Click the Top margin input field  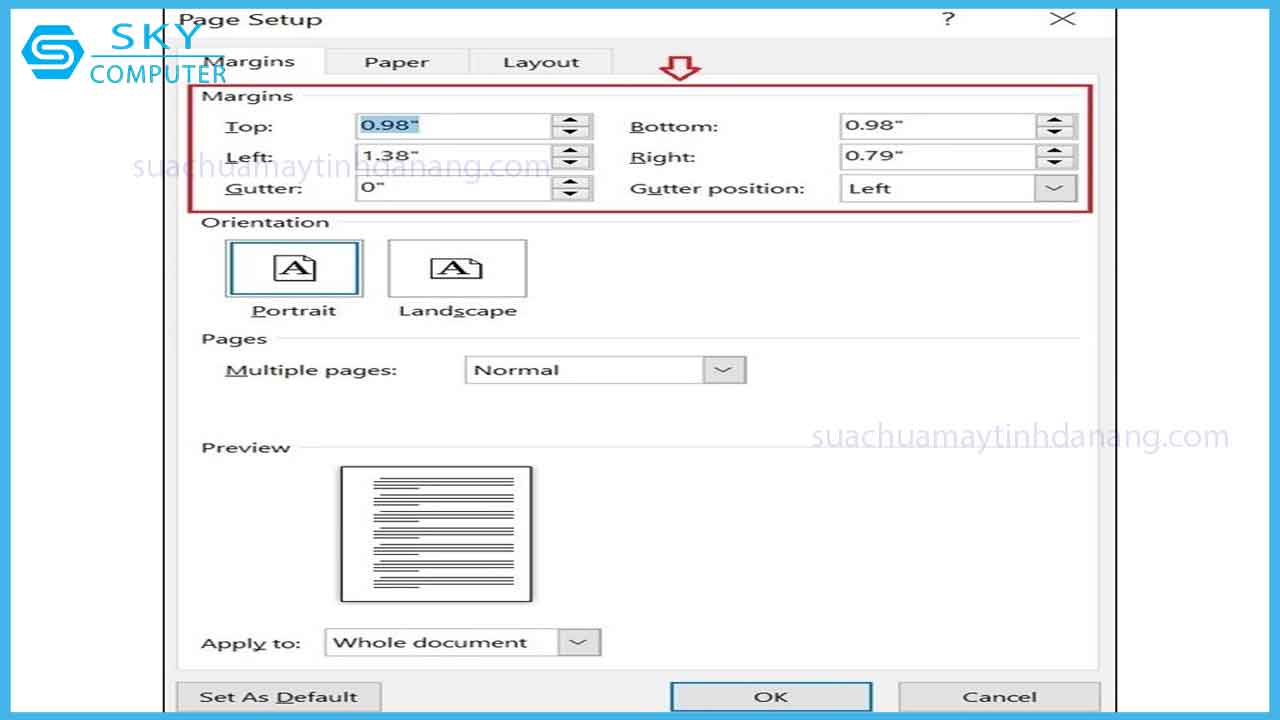pyautogui.click(x=453, y=126)
